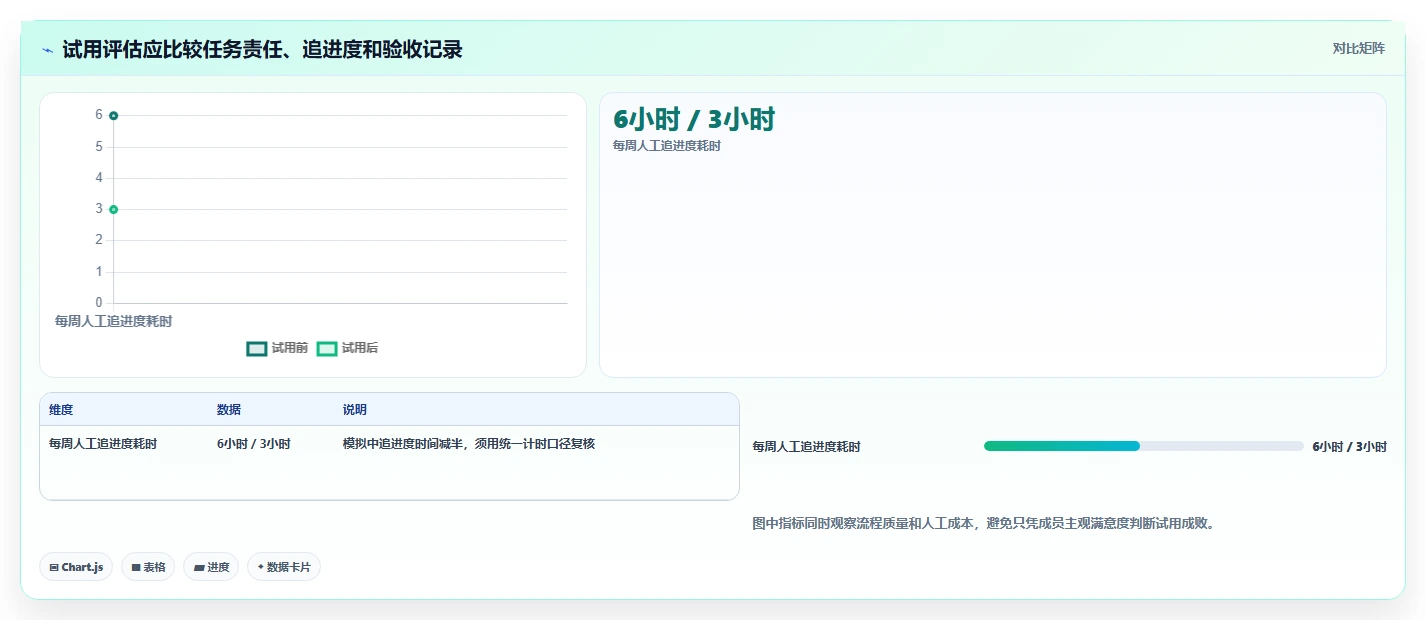Select the Chart.js tag chip
The height and width of the screenshot is (620, 1426).
77,567
